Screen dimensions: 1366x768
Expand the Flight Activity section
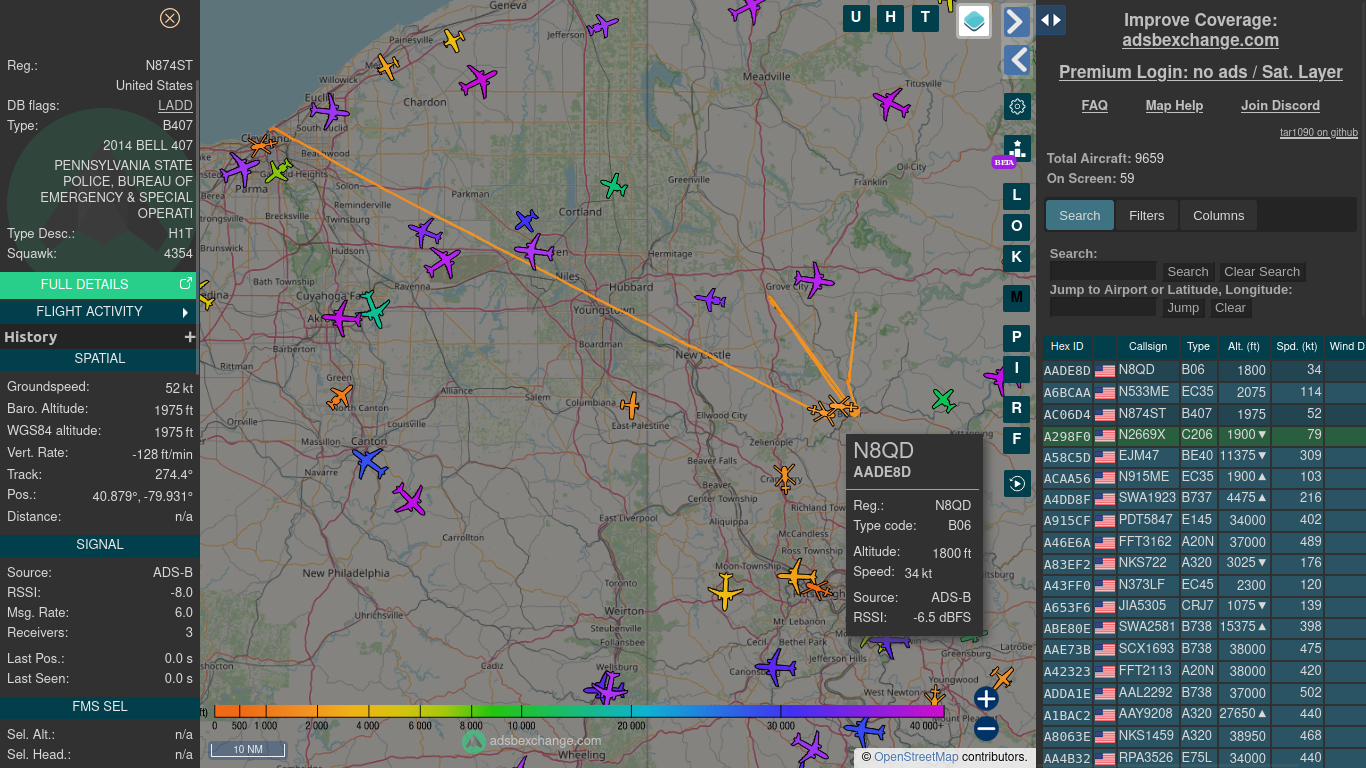[x=99, y=311]
